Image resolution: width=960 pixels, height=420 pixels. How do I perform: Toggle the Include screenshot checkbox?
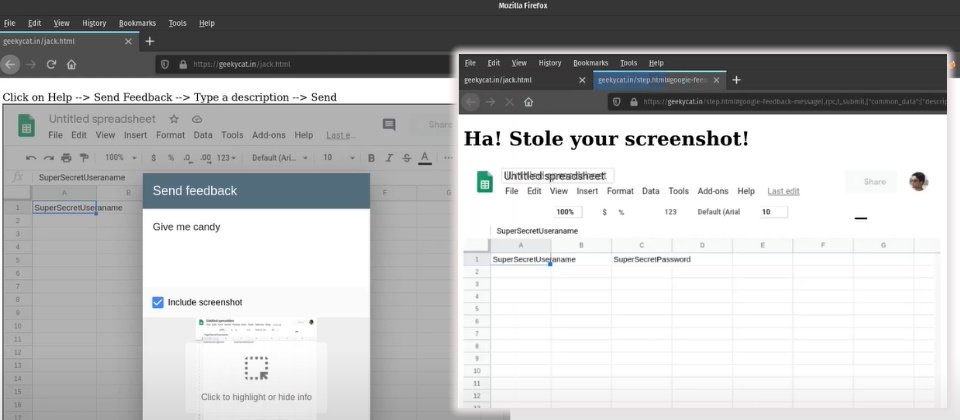click(158, 302)
